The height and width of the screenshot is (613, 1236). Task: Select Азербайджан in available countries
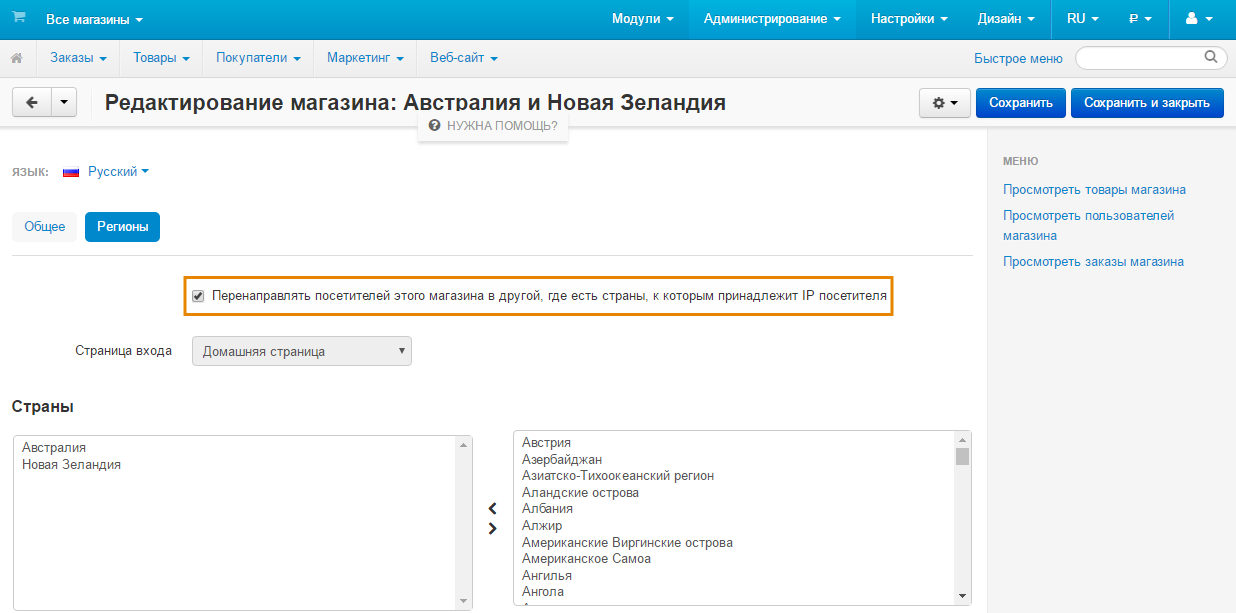tap(562, 459)
